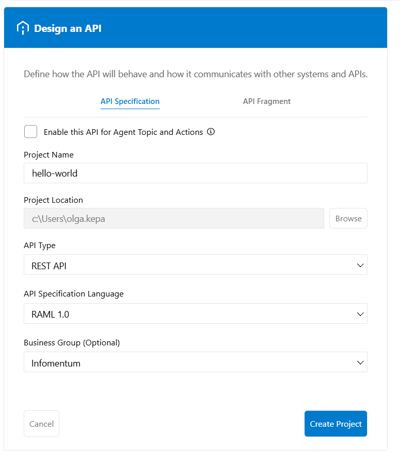This screenshot has height=453, width=400.
Task: Expand the Business Group dropdown
Action: point(196,362)
